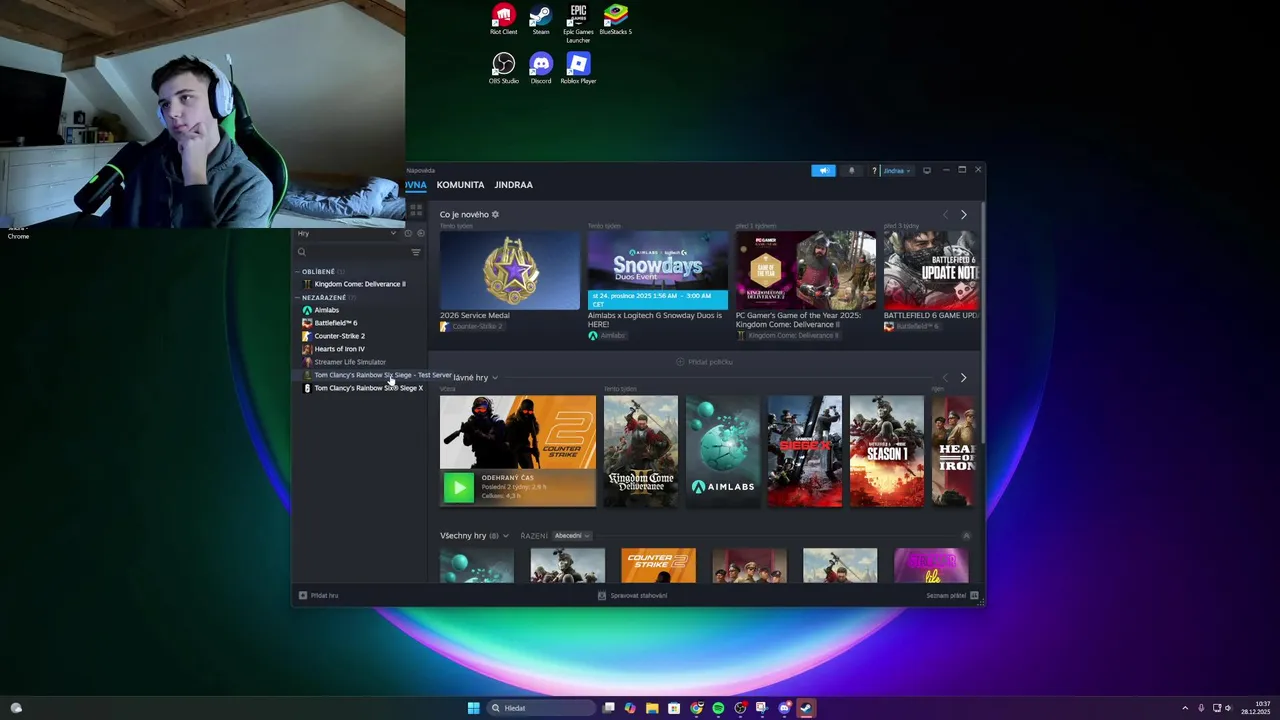
Task: Open the Hry library filter dropdown
Action: [346, 233]
